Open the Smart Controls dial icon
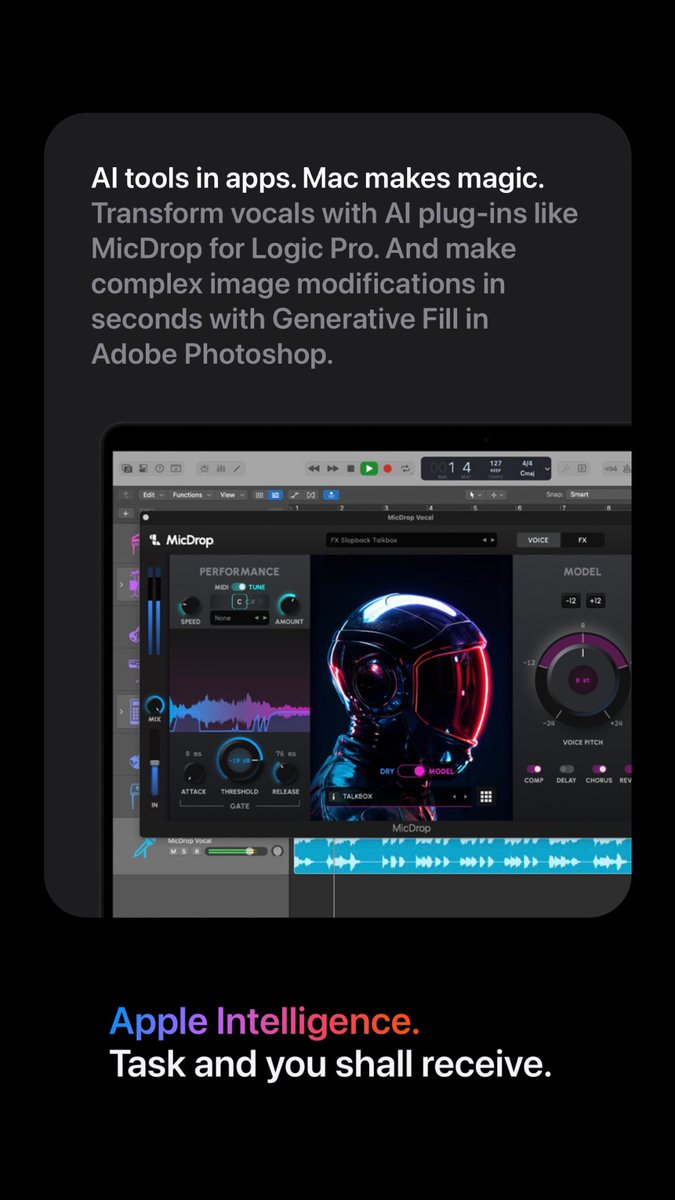 click(x=205, y=468)
